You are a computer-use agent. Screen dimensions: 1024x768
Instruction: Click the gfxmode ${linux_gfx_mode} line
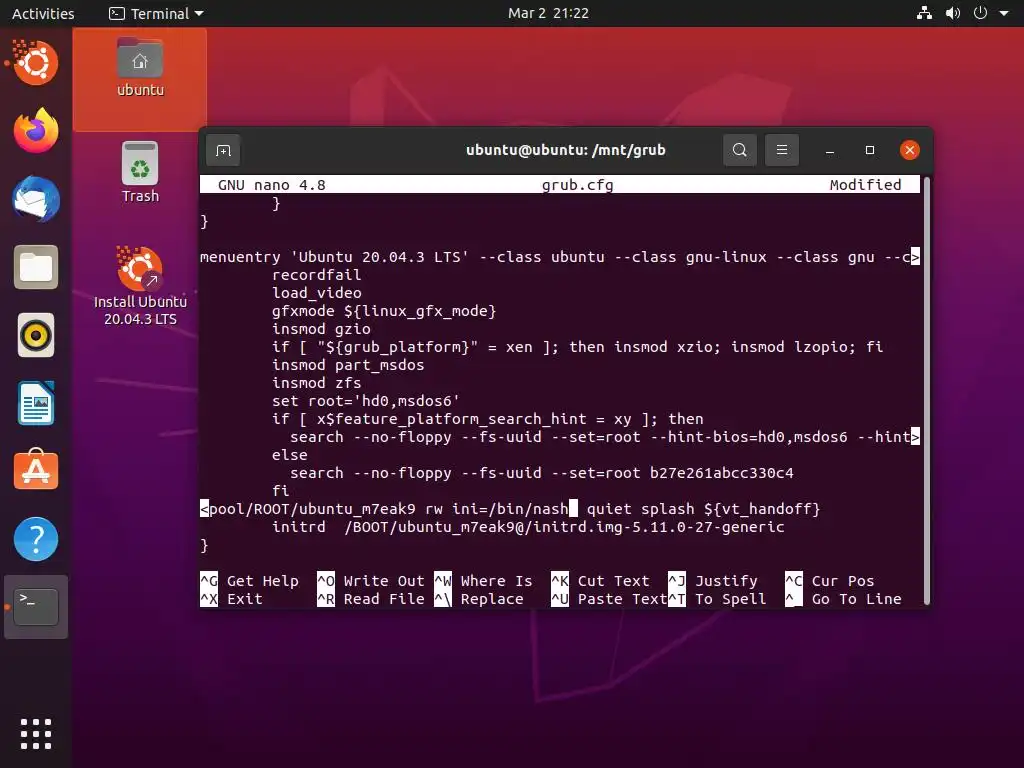click(x=384, y=311)
